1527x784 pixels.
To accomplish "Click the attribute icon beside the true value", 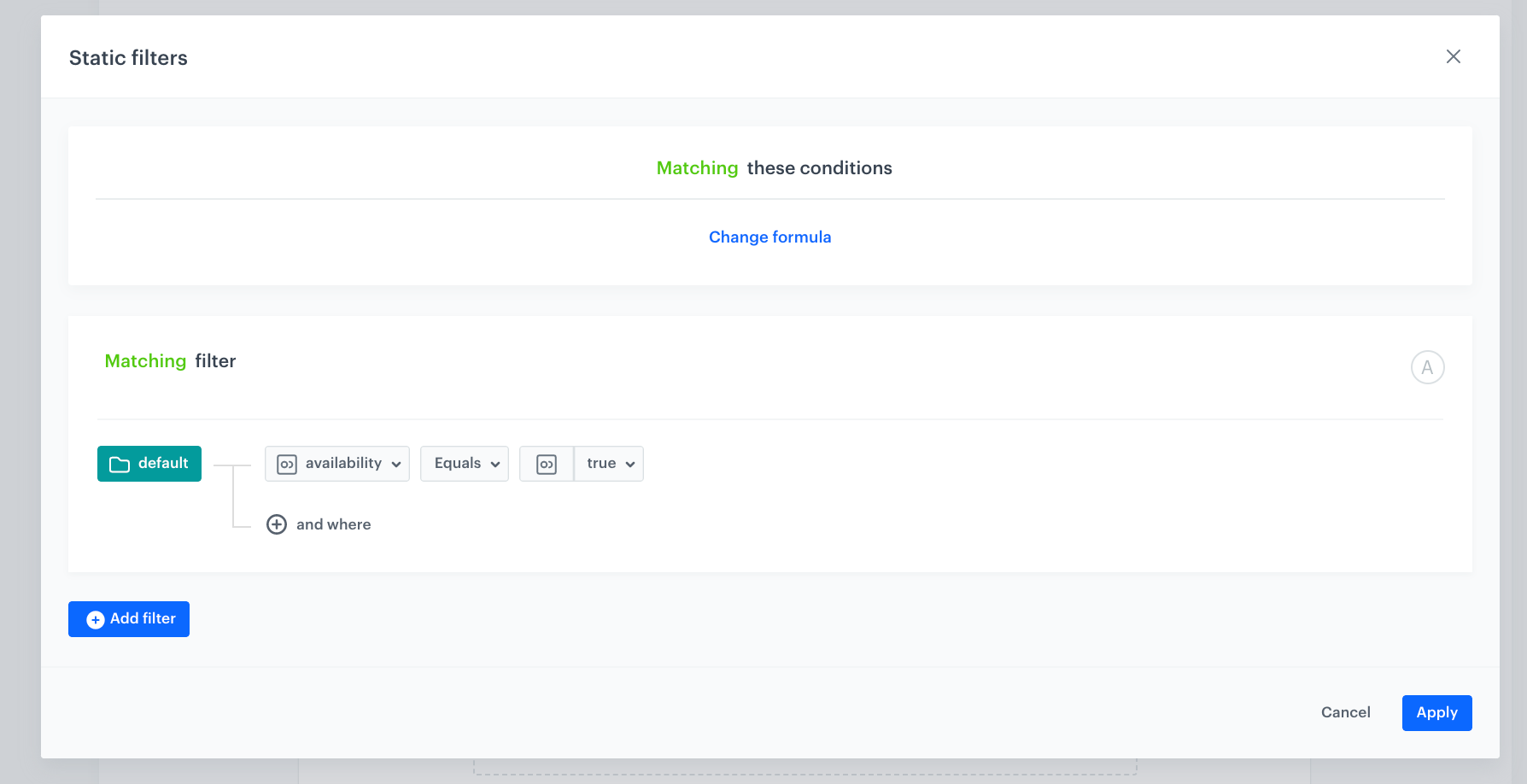I will click(547, 463).
